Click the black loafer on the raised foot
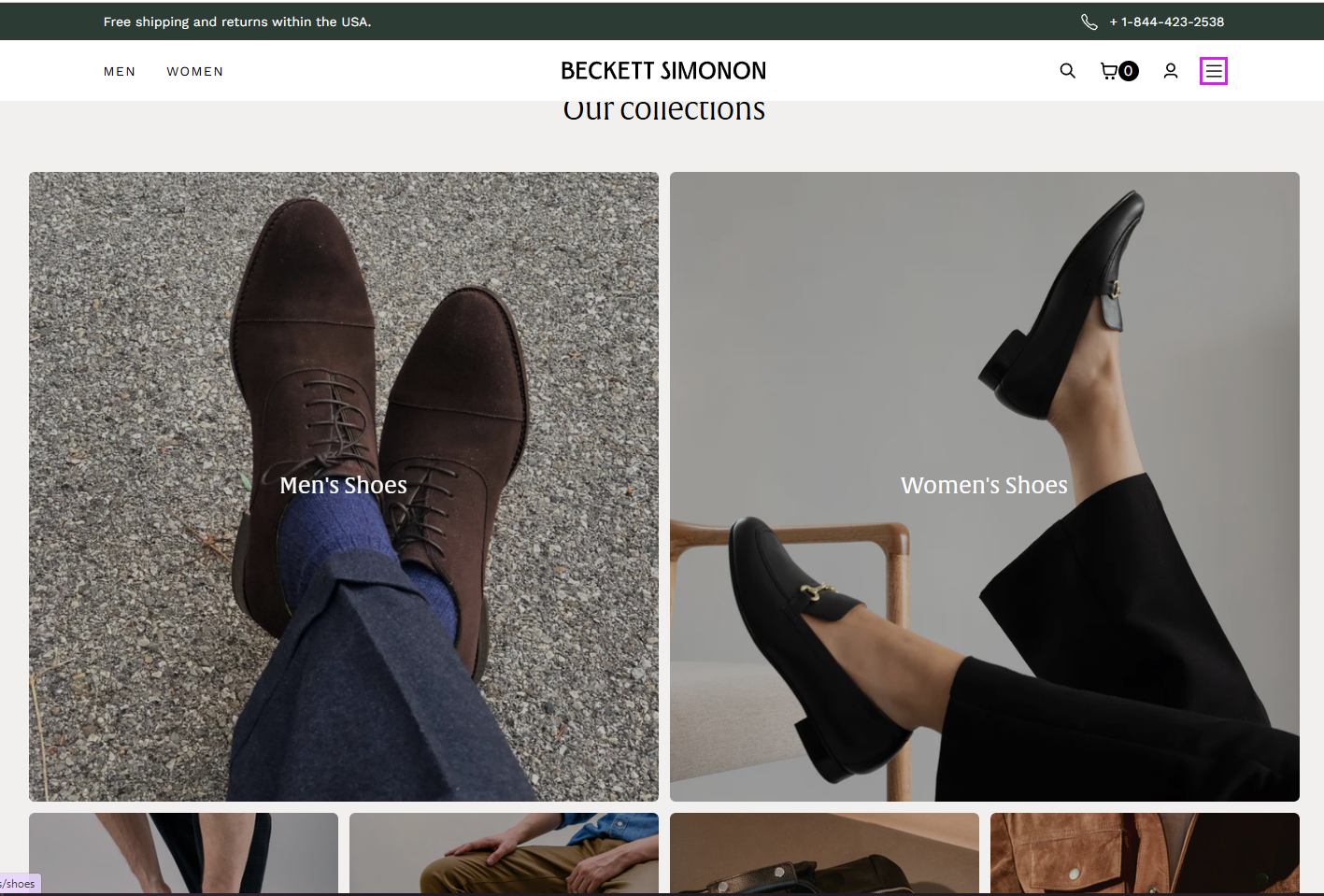This screenshot has width=1324, height=896. click(1075, 308)
